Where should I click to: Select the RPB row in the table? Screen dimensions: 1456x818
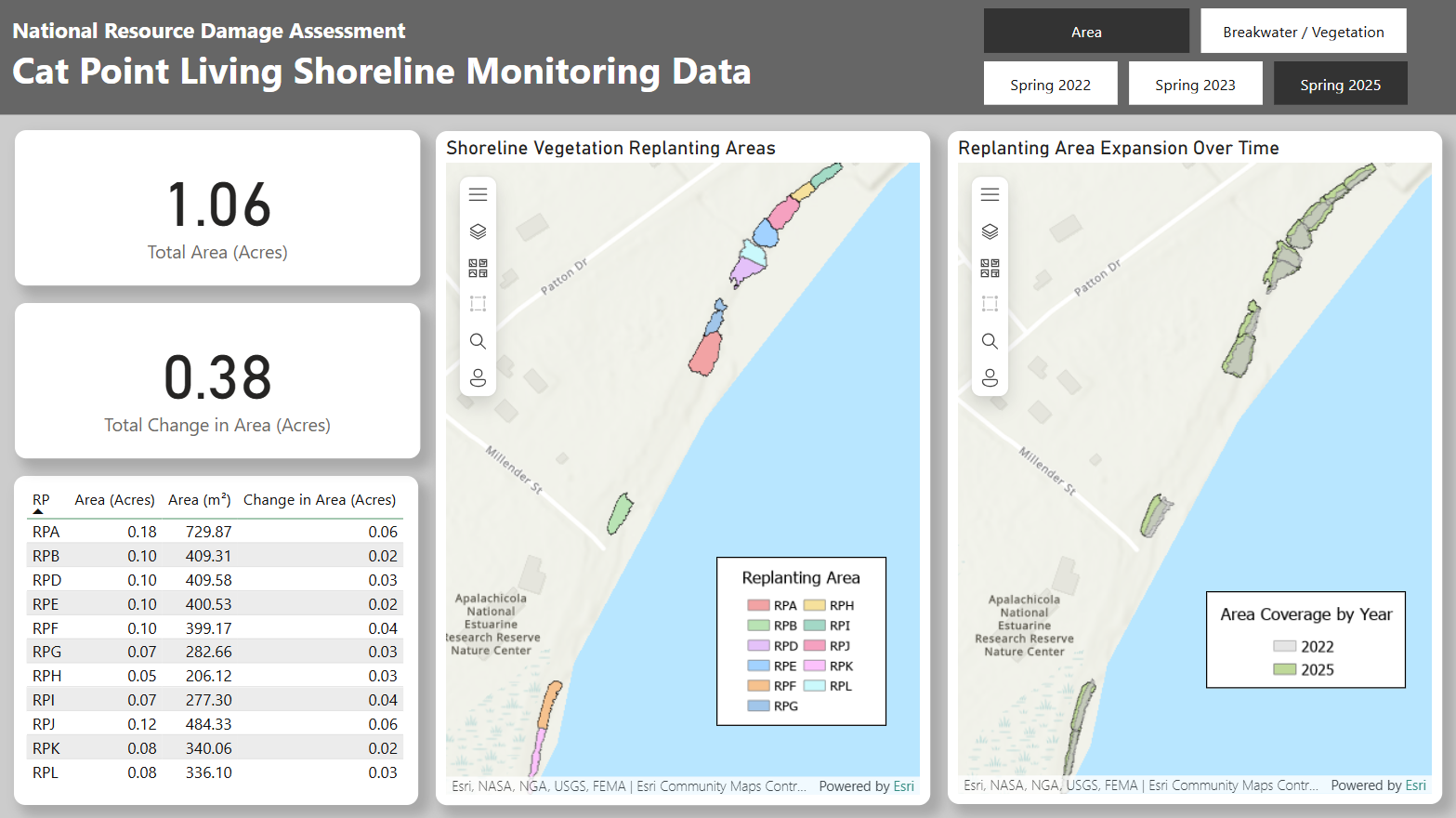click(x=215, y=556)
